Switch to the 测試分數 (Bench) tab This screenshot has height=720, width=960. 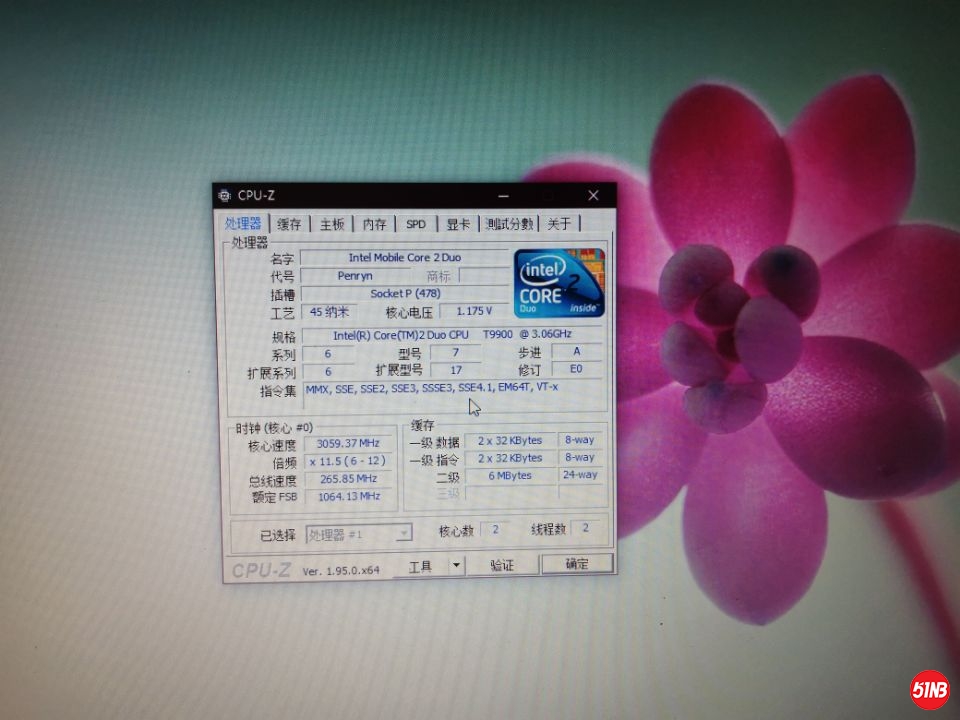pos(510,224)
